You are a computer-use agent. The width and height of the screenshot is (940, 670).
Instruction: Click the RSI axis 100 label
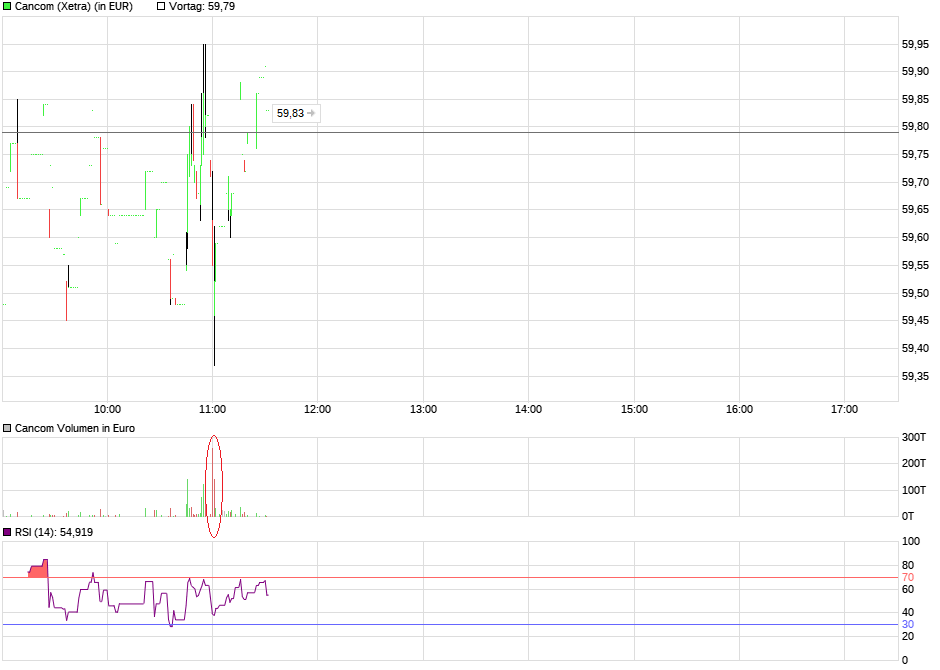tap(911, 541)
